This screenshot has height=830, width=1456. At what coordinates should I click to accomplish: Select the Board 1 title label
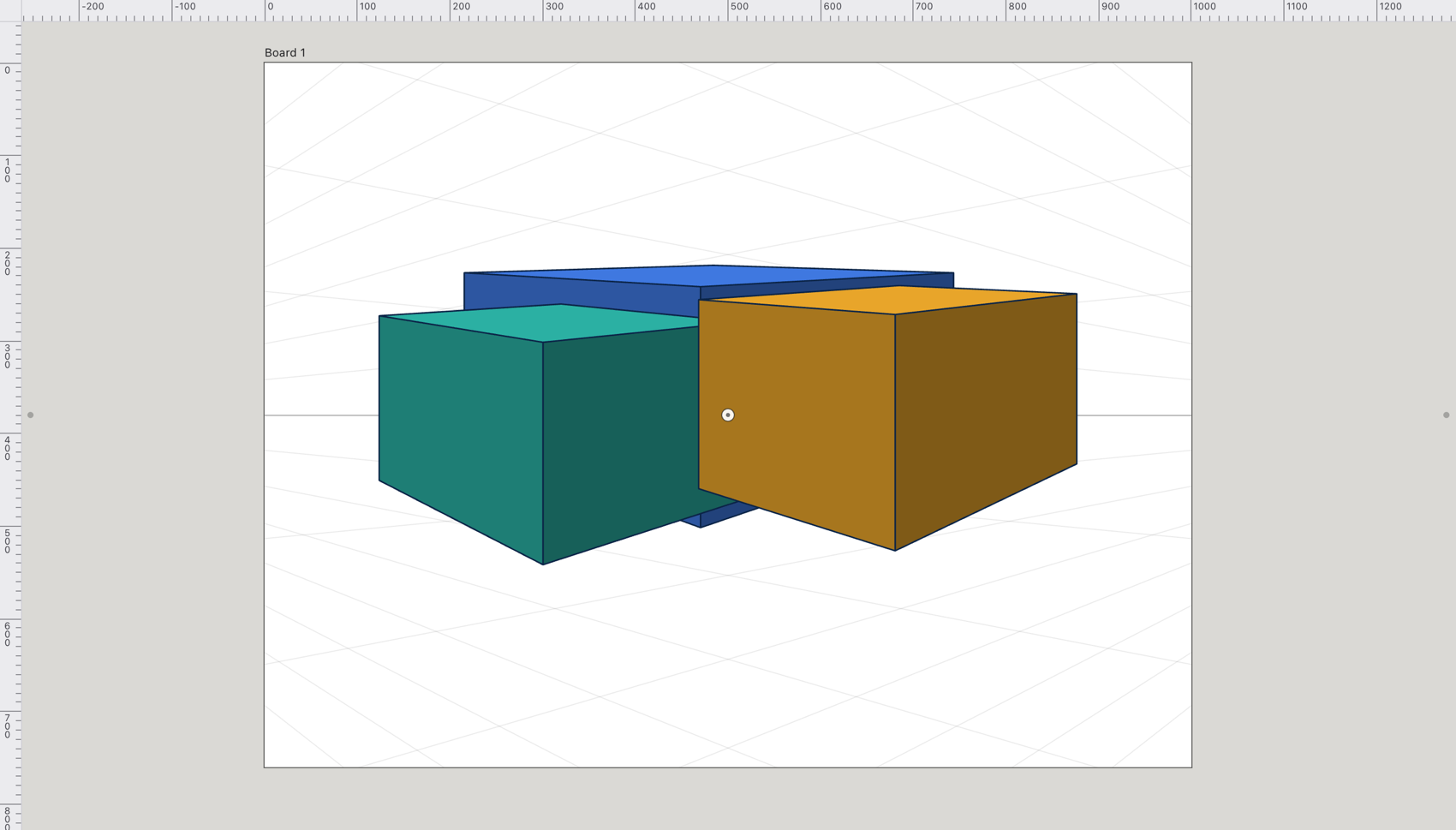coord(284,52)
